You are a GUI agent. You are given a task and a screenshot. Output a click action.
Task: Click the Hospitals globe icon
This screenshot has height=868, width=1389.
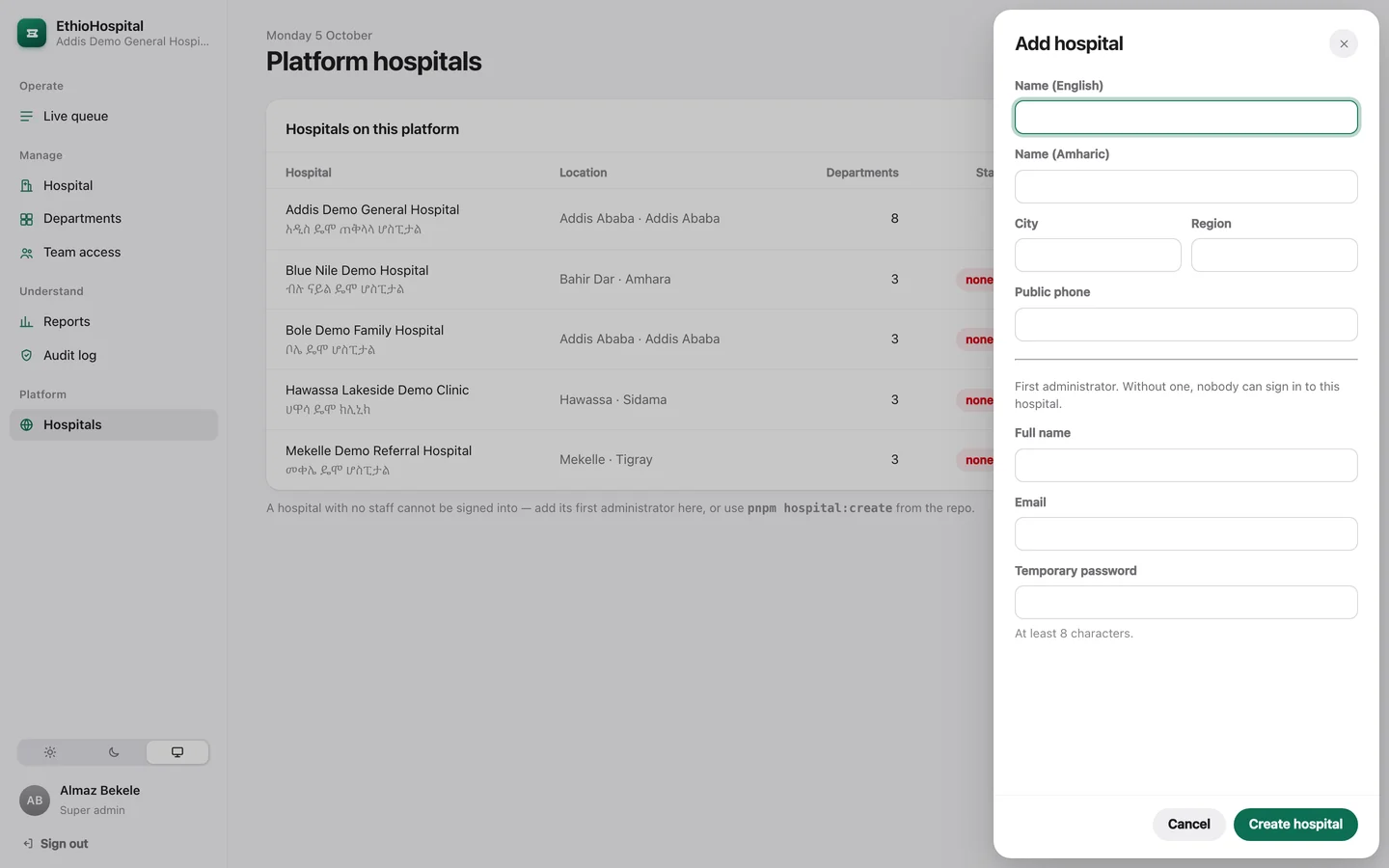click(27, 425)
